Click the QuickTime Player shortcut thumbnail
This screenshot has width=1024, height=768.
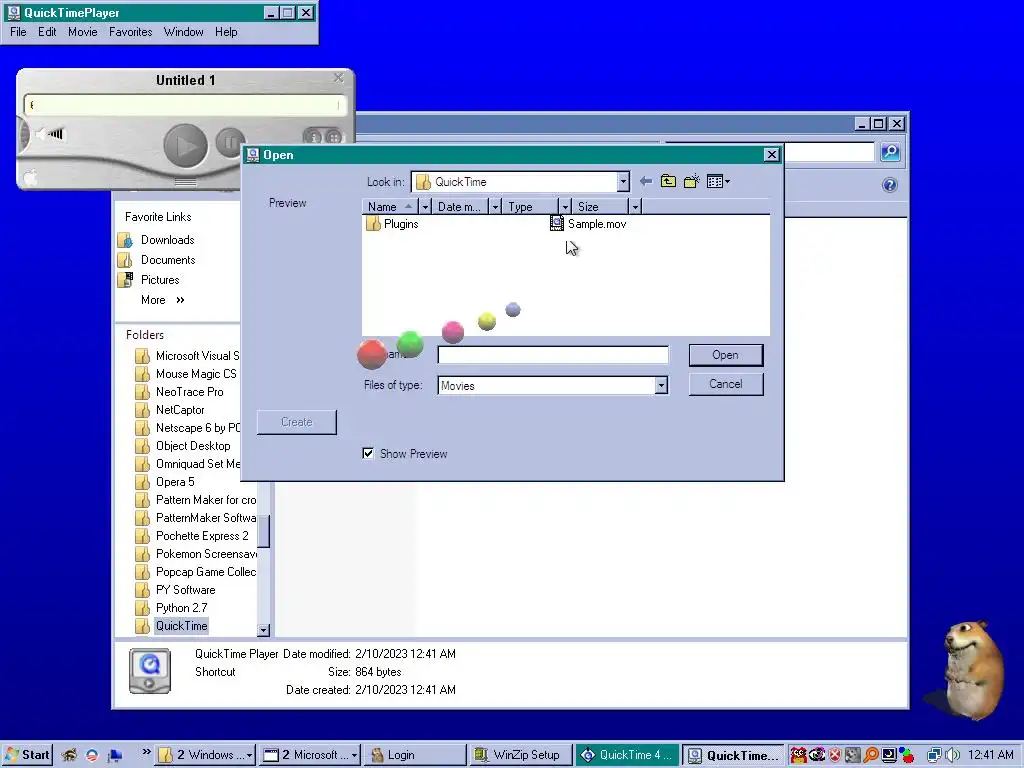click(x=150, y=671)
